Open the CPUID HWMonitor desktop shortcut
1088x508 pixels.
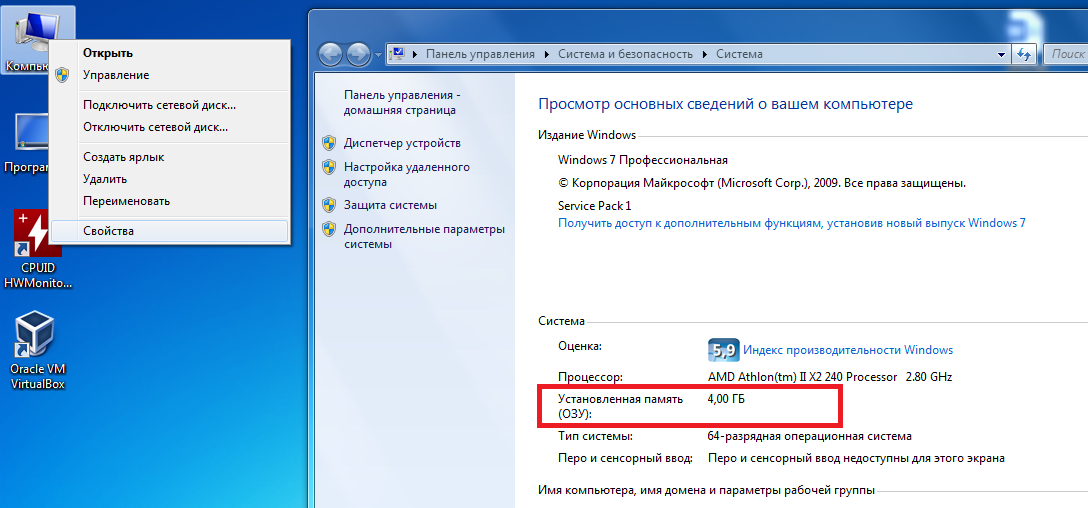[x=37, y=250]
